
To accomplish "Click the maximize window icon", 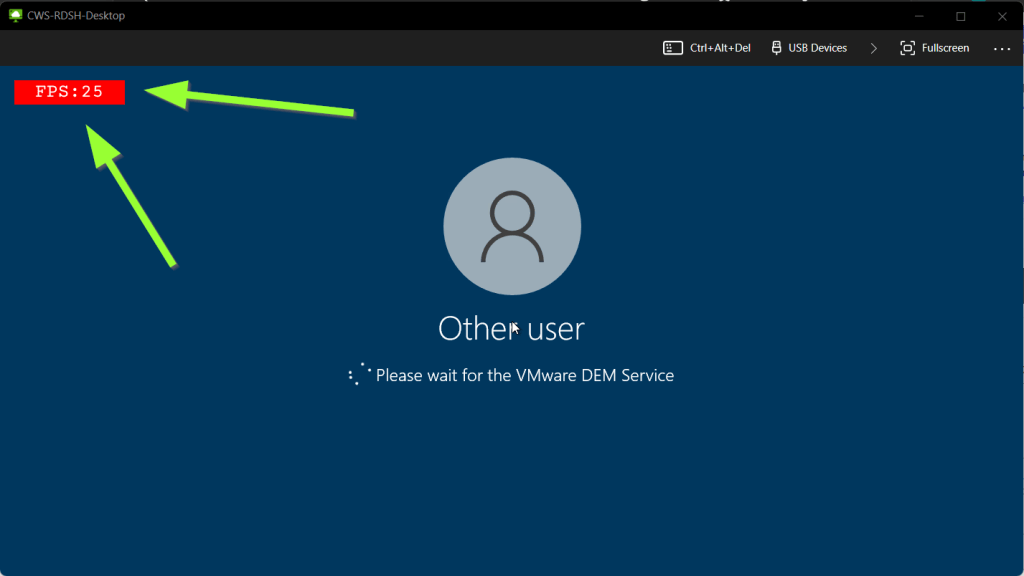I will pos(960,16).
